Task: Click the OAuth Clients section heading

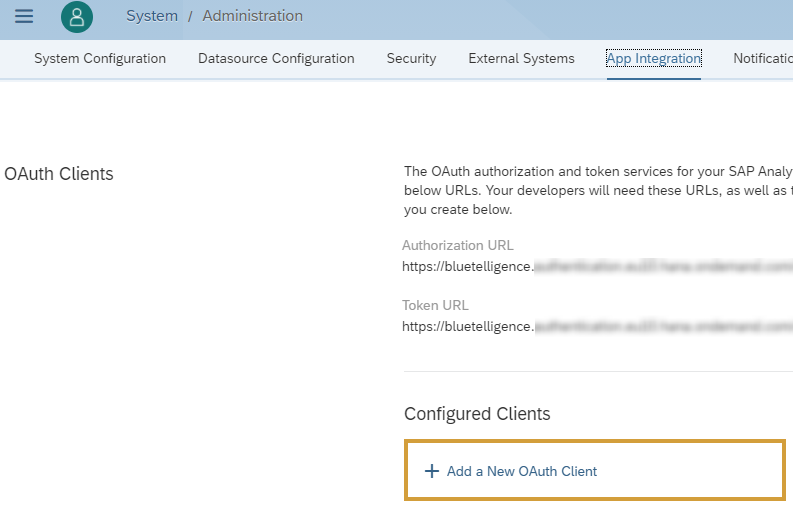Action: click(x=59, y=174)
